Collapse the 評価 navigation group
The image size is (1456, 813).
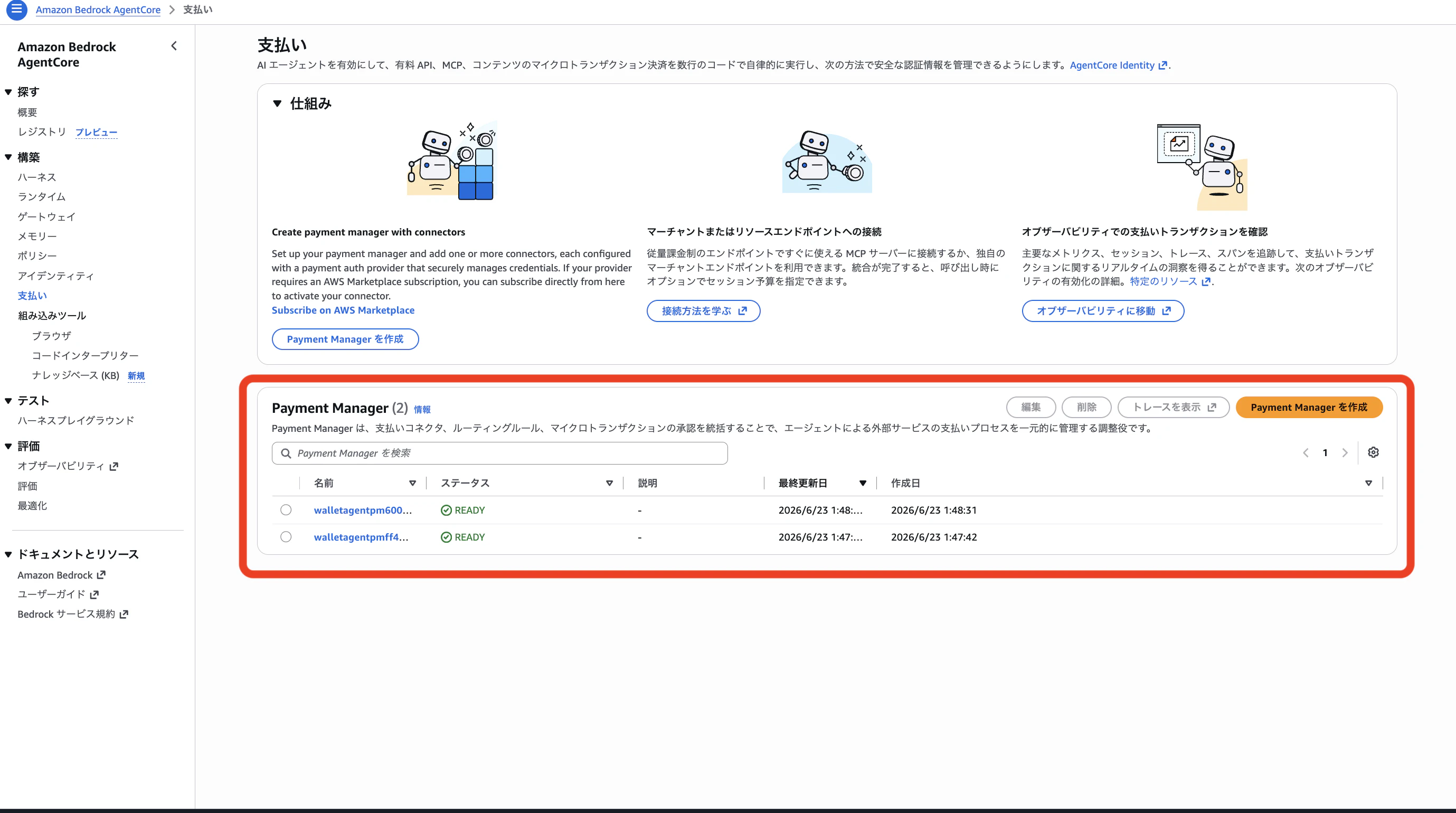pyautogui.click(x=8, y=447)
